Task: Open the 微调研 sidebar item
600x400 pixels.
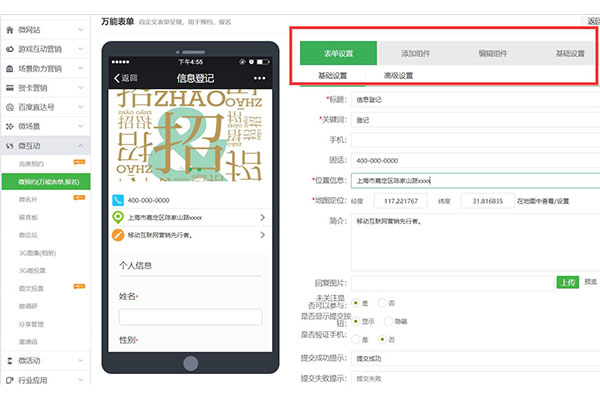Action: tap(28, 306)
